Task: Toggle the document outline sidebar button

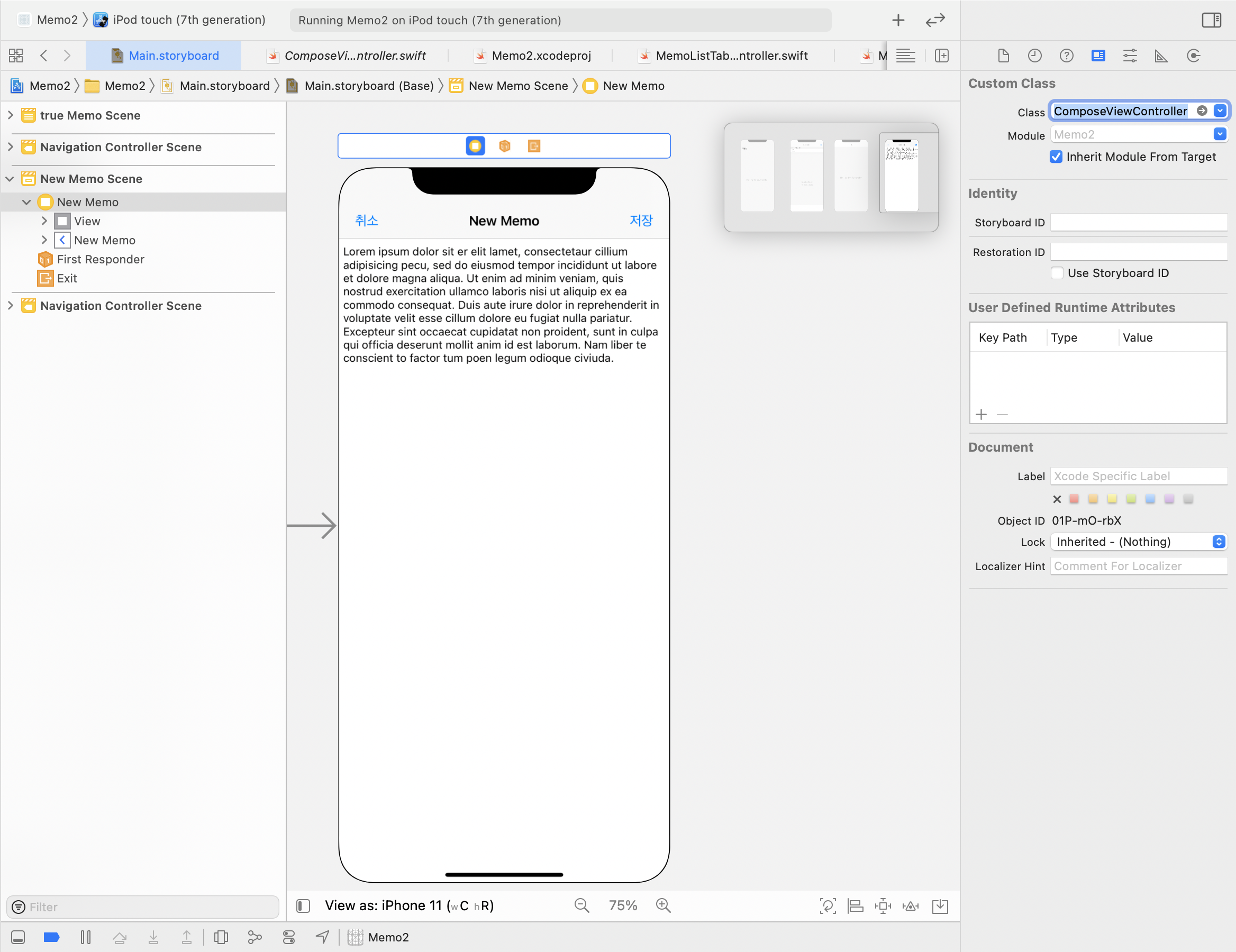Action: click(303, 905)
